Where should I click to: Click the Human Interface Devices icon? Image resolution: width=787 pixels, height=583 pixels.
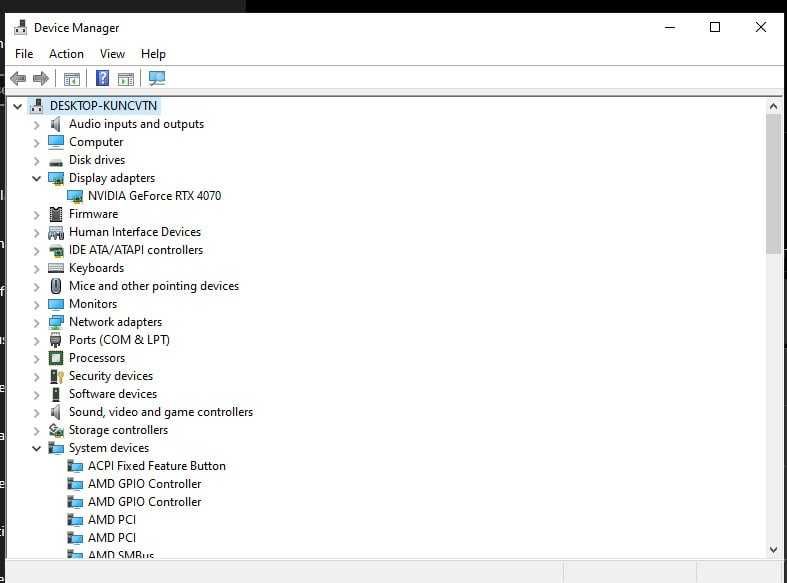pos(56,232)
